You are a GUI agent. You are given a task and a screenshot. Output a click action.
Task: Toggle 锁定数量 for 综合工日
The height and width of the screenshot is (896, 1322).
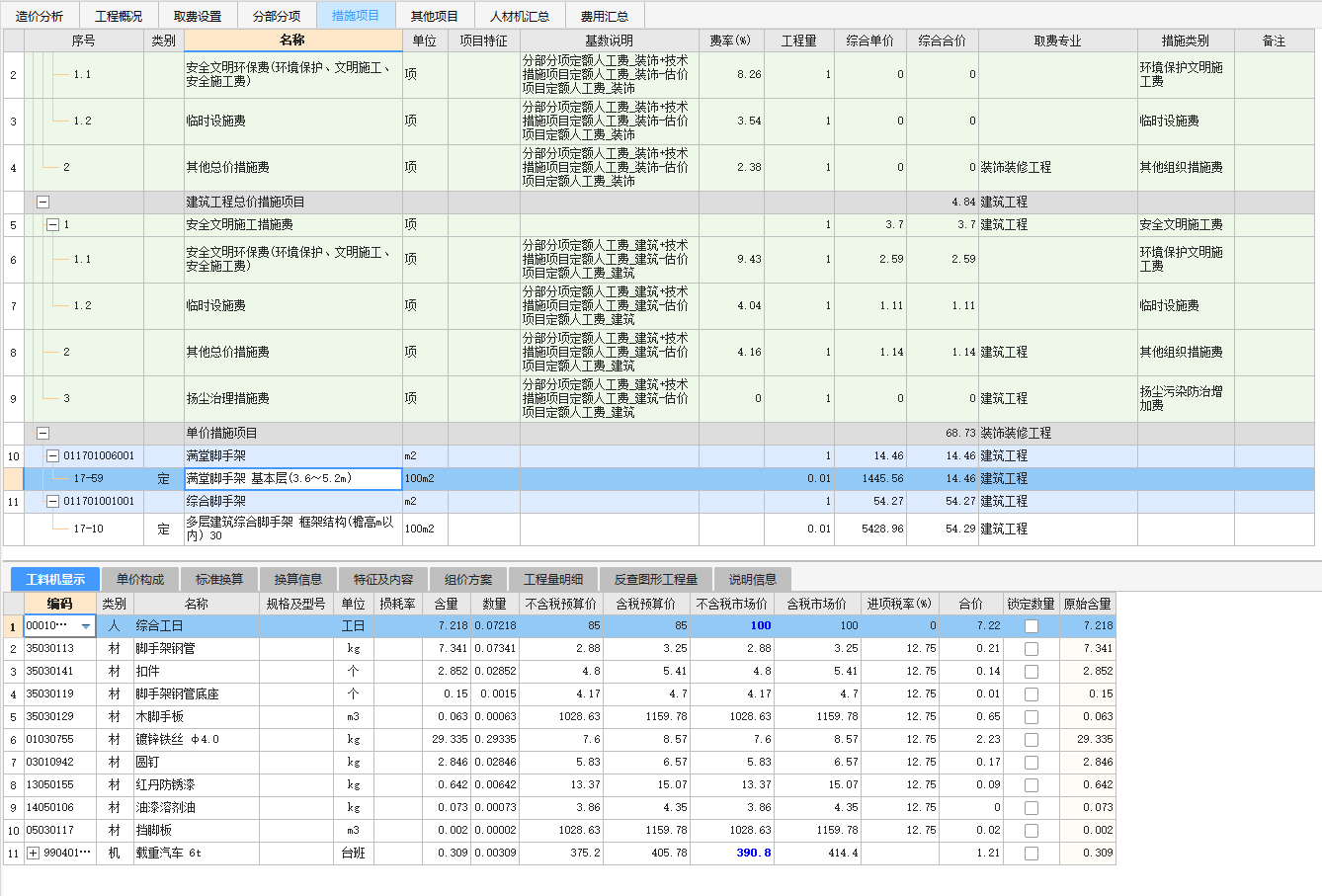1032,626
